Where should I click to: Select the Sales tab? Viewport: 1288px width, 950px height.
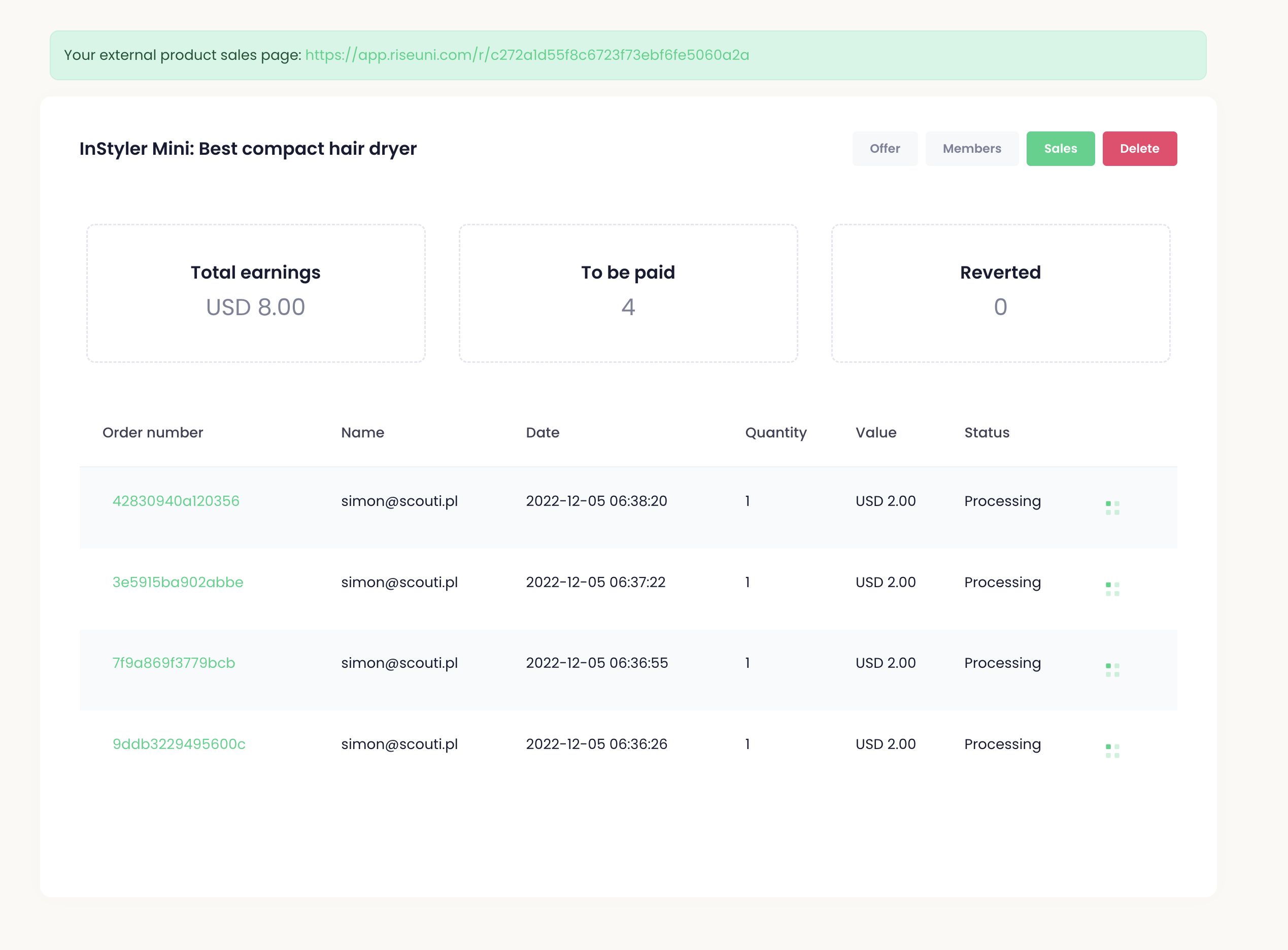(1060, 149)
